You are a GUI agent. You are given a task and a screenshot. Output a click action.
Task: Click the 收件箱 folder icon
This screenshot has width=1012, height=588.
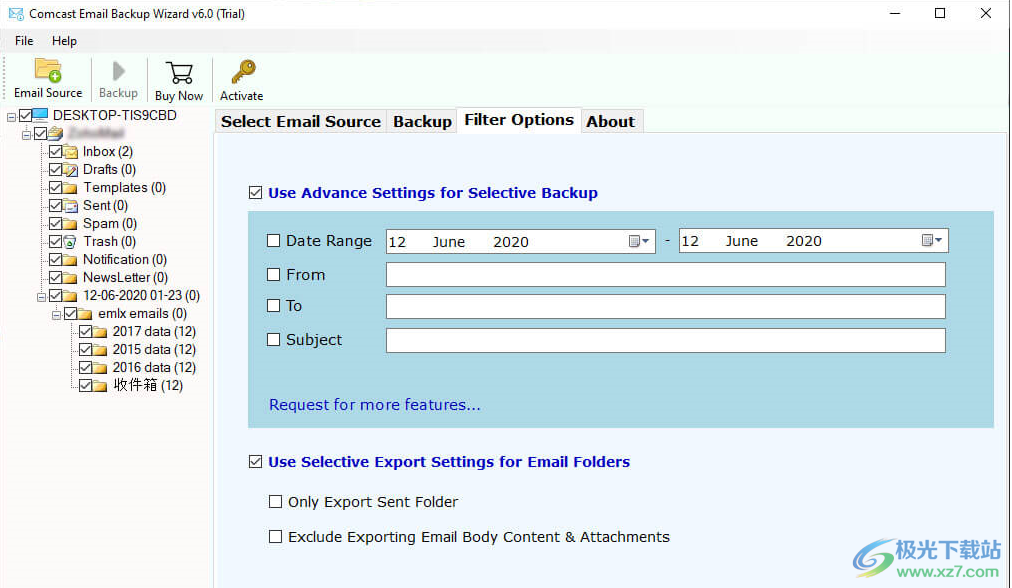(x=100, y=386)
